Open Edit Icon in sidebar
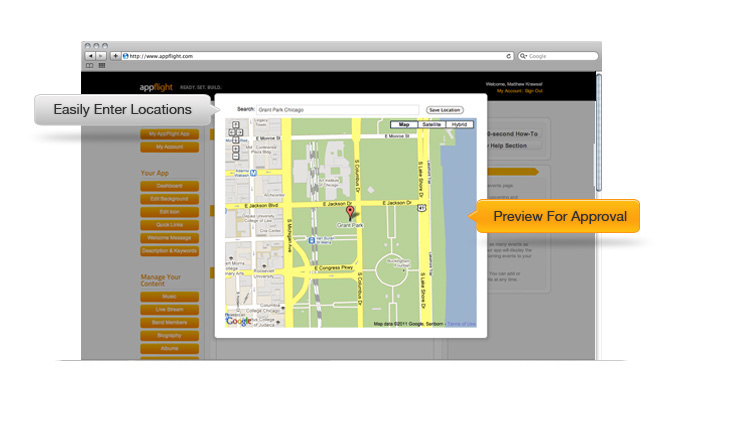 click(x=169, y=212)
